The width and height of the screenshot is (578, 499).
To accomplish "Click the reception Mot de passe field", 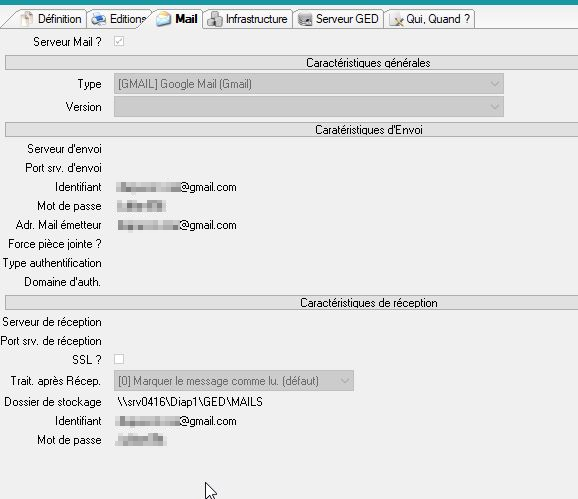I will tap(141, 440).
